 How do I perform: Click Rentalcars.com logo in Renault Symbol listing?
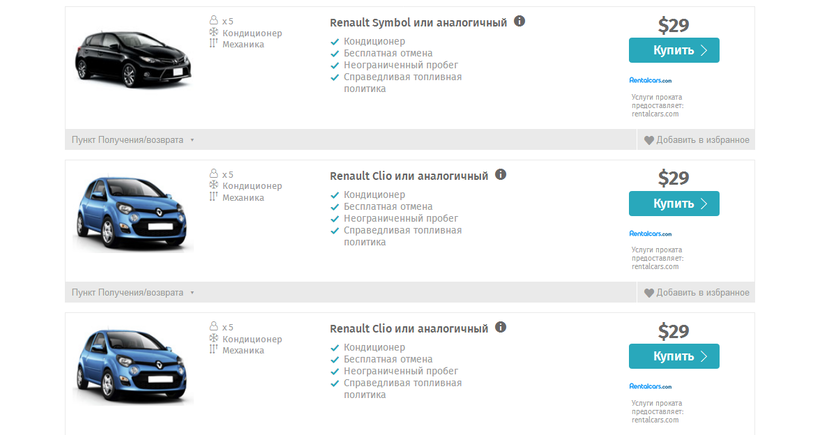[x=650, y=80]
